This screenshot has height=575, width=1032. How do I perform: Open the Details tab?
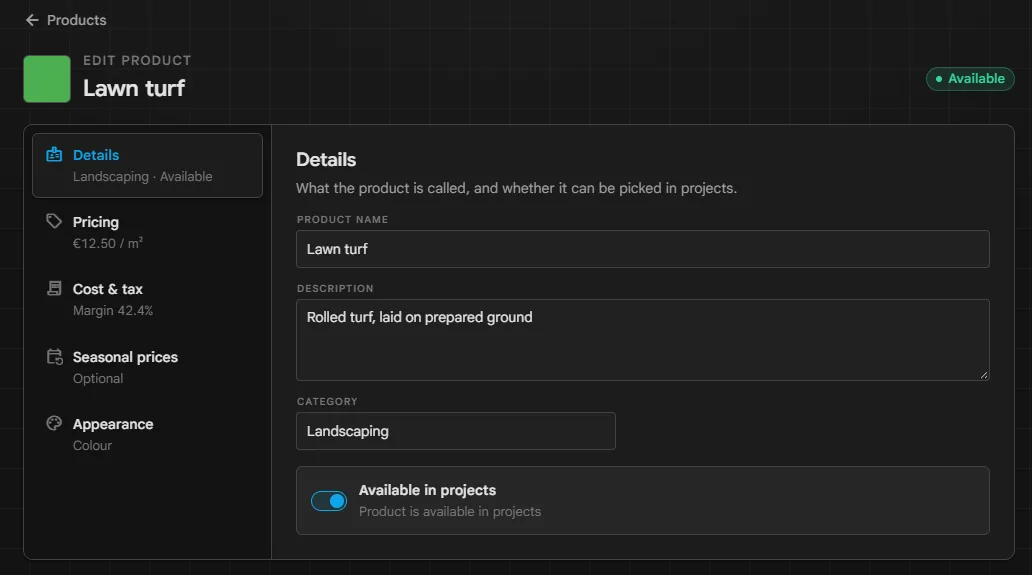(x=147, y=165)
